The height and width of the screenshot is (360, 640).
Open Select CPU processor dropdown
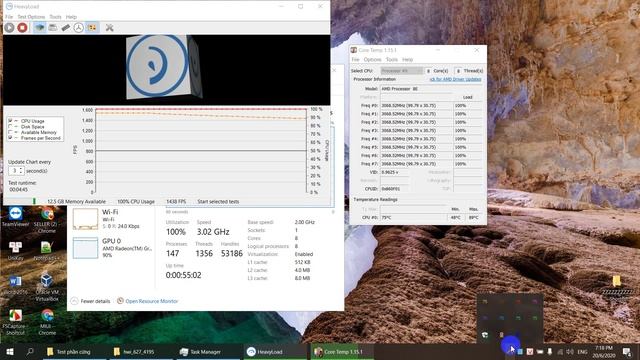[402, 71]
